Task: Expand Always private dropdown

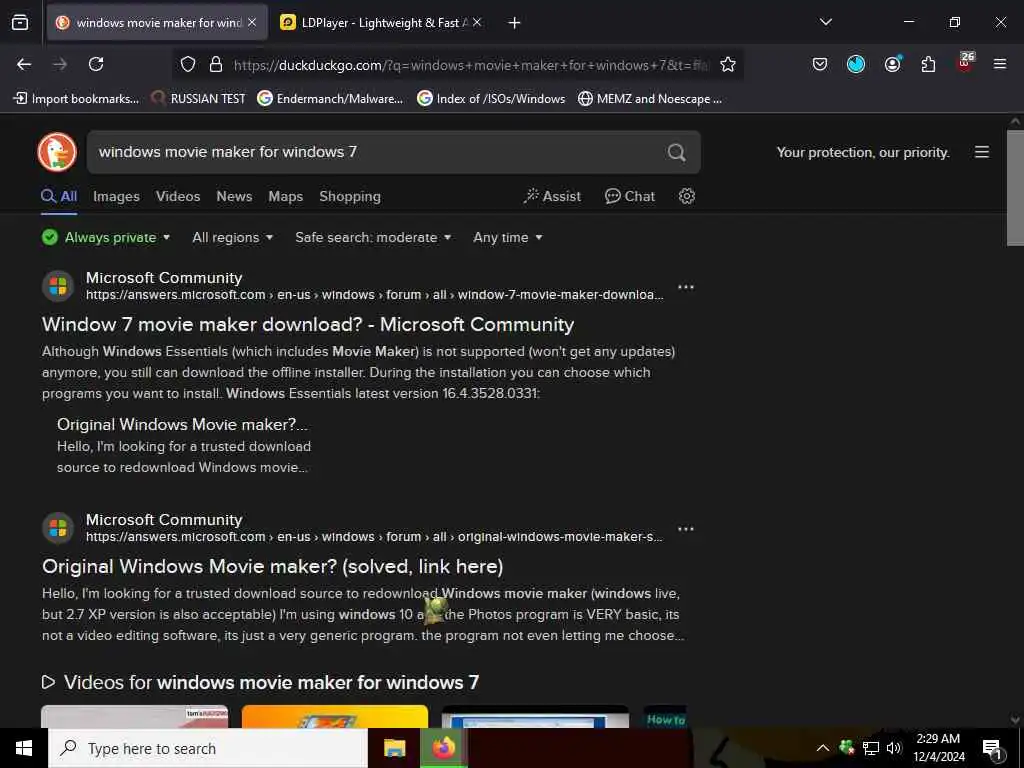Action: (106, 237)
